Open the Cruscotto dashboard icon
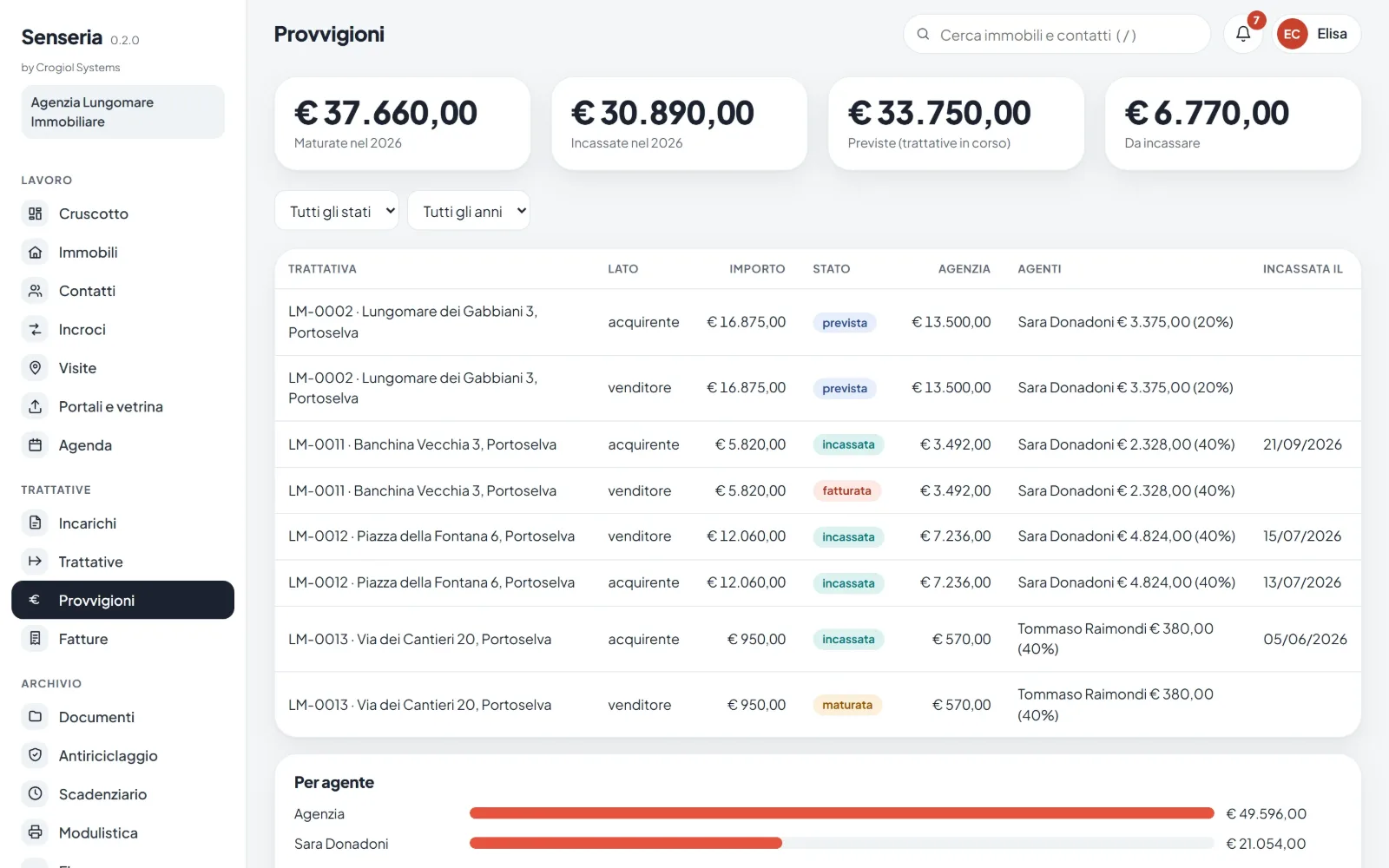Screen dimensions: 1389x868 click(x=35, y=214)
